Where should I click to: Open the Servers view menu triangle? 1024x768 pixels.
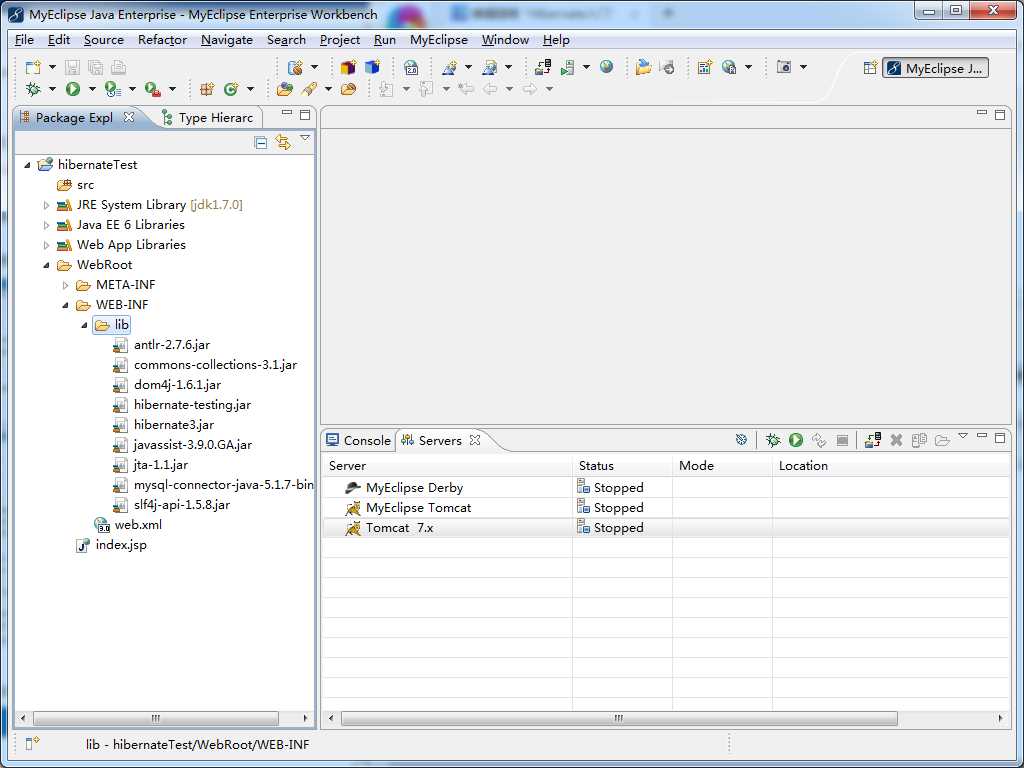tap(963, 436)
